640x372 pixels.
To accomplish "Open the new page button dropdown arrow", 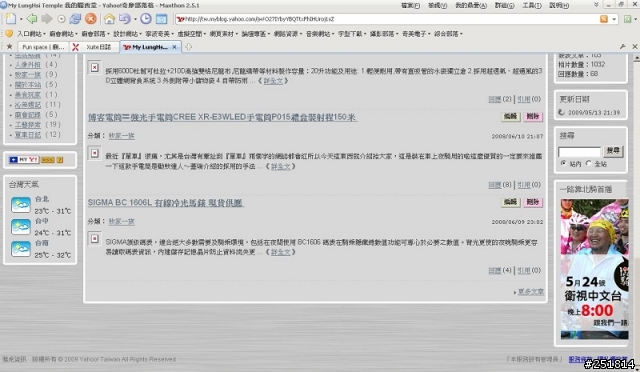I will [21, 19].
